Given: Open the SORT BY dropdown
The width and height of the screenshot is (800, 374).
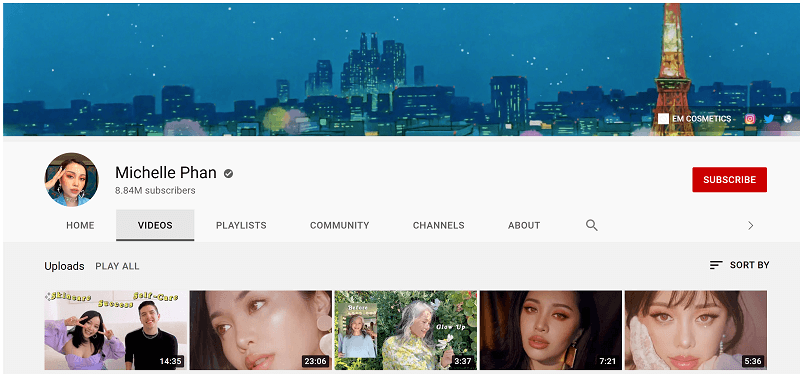Looking at the screenshot, I should coord(739,265).
